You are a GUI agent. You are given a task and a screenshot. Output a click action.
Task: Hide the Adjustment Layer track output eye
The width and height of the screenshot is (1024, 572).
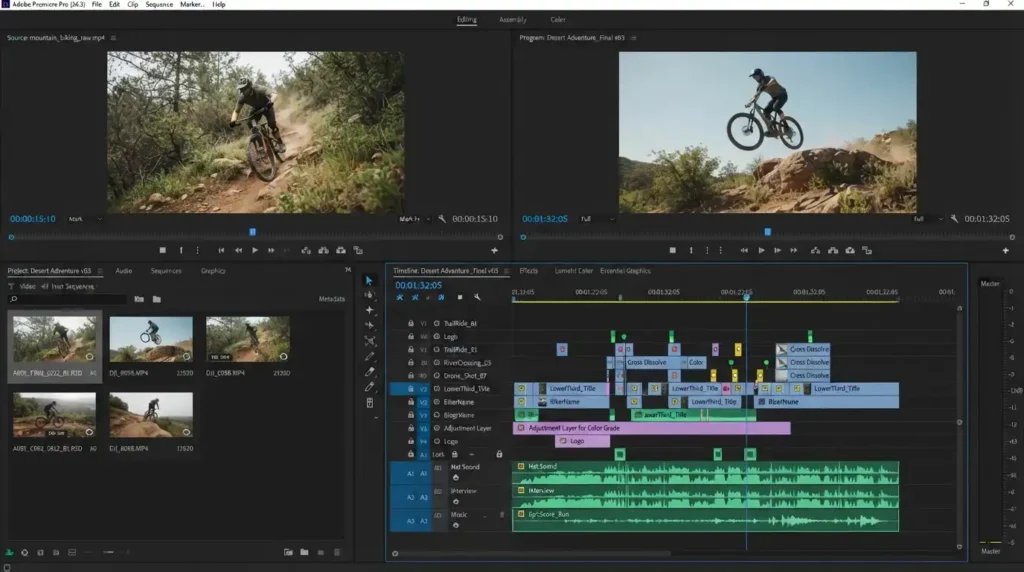click(x=437, y=428)
